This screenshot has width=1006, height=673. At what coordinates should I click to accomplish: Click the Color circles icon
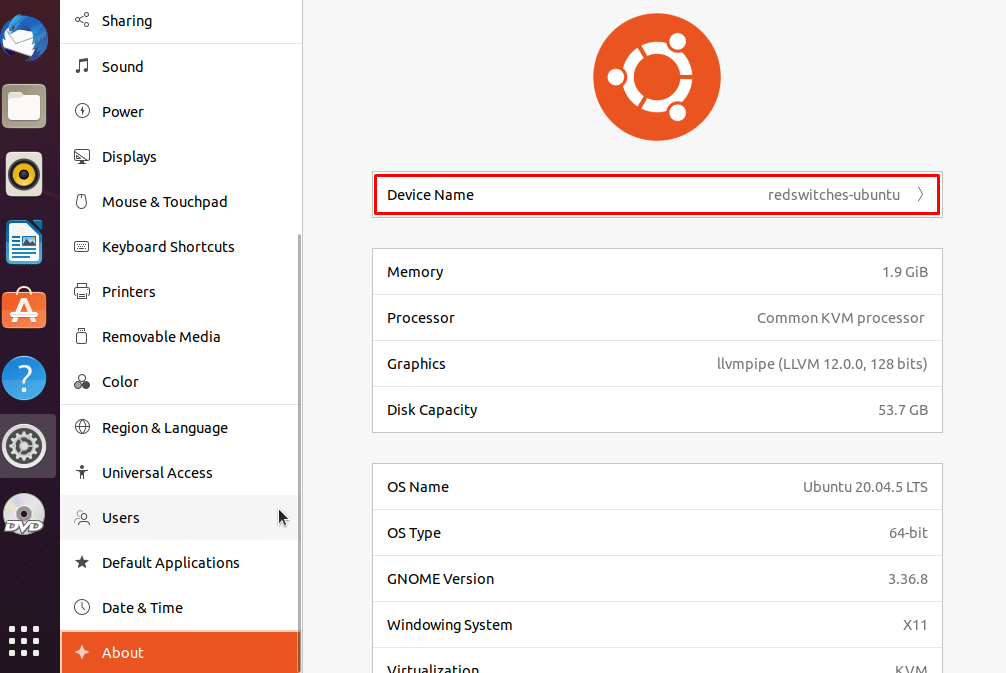coord(82,382)
